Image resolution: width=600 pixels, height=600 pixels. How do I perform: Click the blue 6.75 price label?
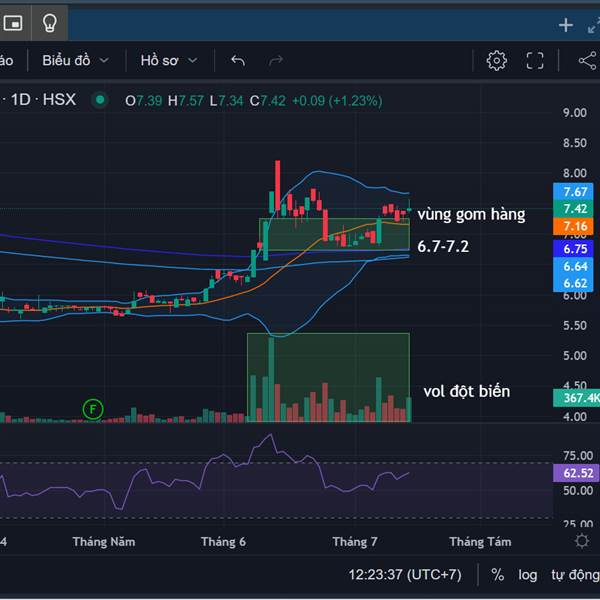[x=573, y=249]
